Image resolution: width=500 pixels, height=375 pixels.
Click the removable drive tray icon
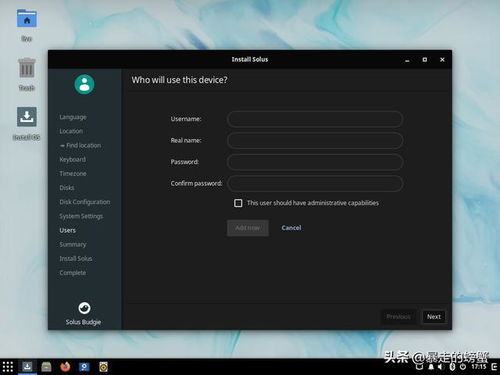(420, 367)
